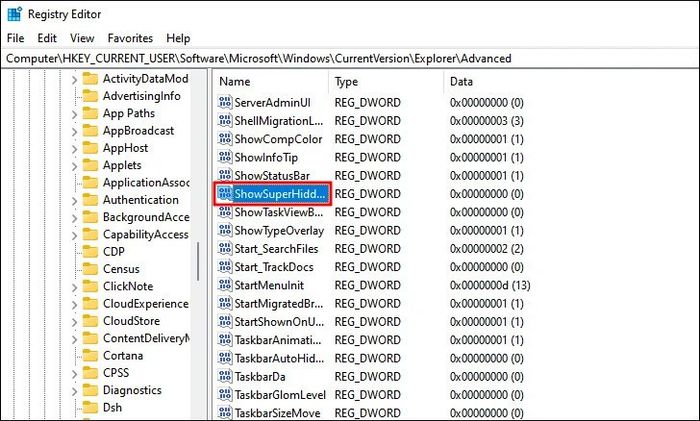Click the StartMenuInit data 0x0000000d (13)
This screenshot has width=700, height=421.
[x=490, y=285]
